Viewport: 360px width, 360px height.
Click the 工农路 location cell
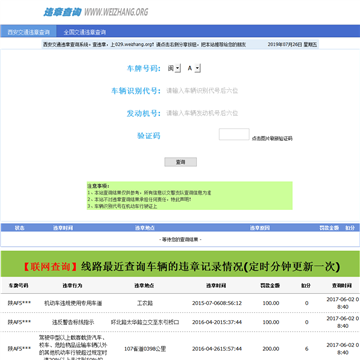tap(145, 303)
